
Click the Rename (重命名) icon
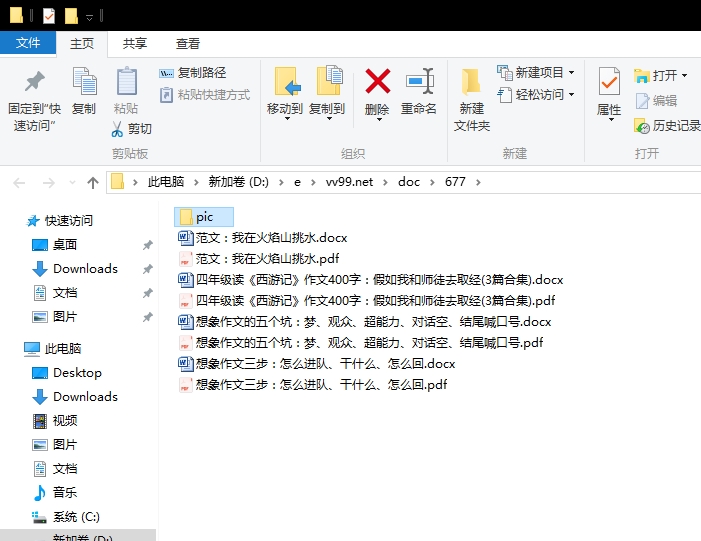(419, 81)
